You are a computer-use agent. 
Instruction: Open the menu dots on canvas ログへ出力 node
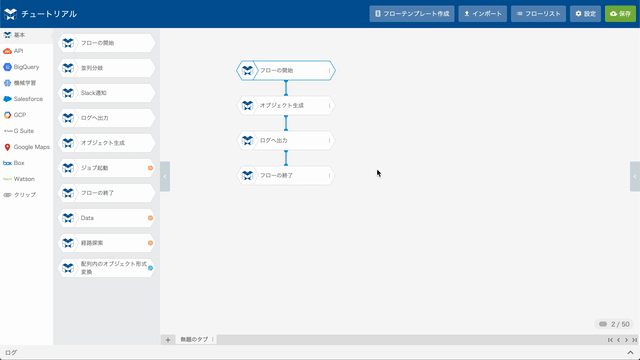click(x=329, y=140)
